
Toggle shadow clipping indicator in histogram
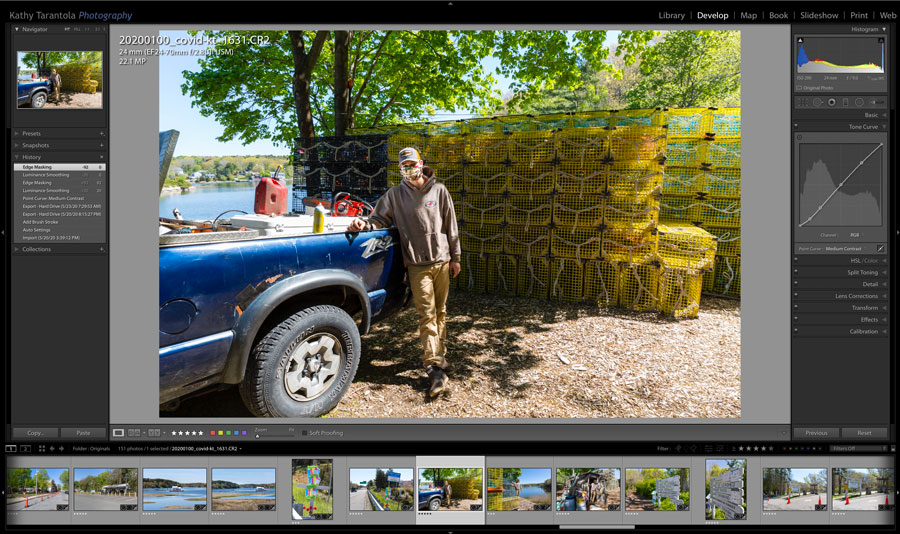click(800, 40)
